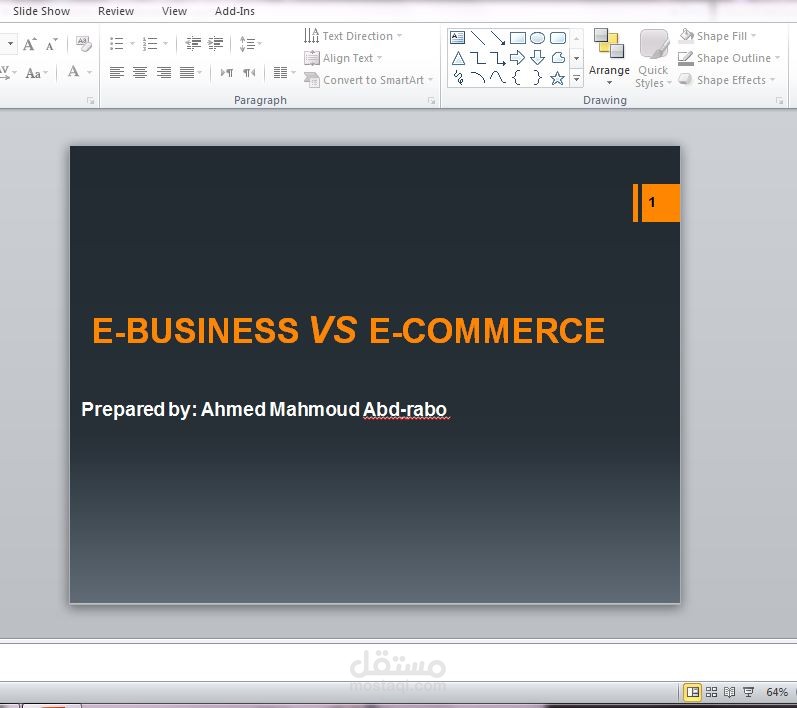Insert a text box from the shapes gallery
Screen dimensions: 797x708
[x=457, y=38]
